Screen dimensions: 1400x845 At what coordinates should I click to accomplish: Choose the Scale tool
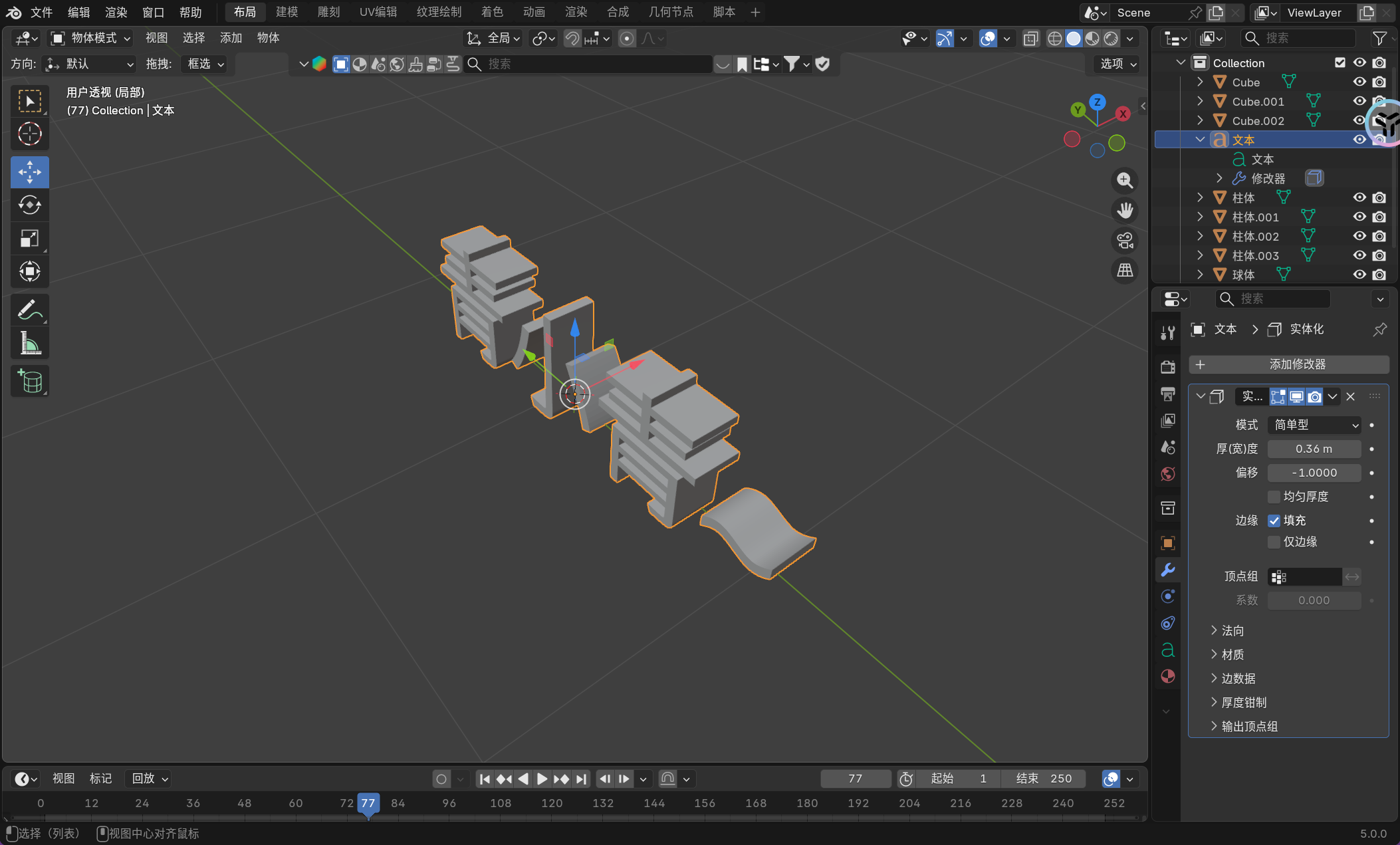(x=29, y=238)
